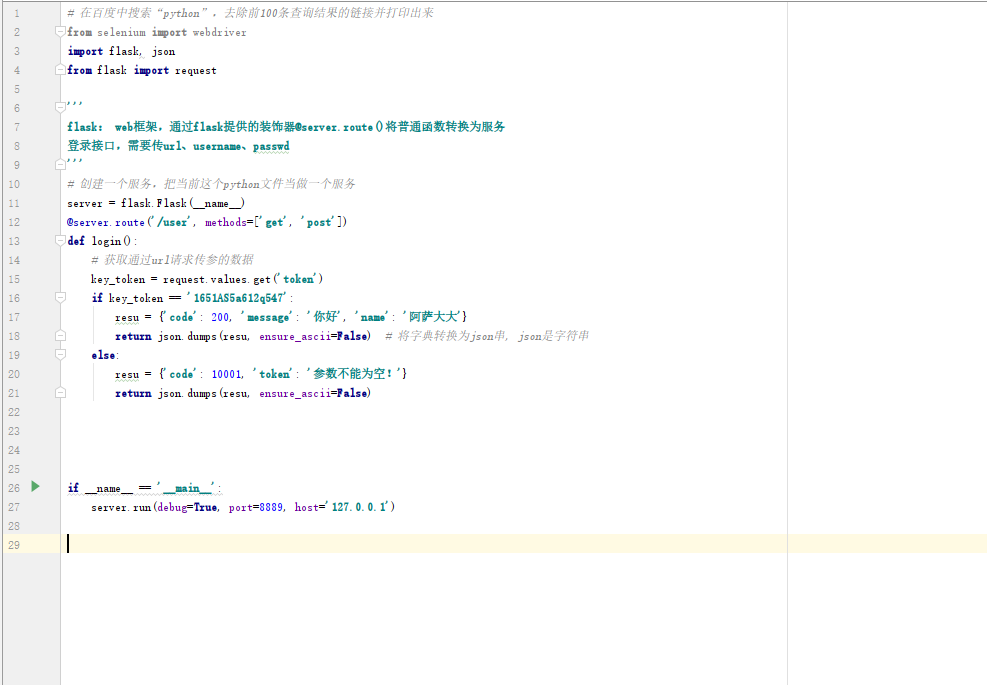Click 'request.values.get' call
The height and width of the screenshot is (685, 987).
point(217,280)
